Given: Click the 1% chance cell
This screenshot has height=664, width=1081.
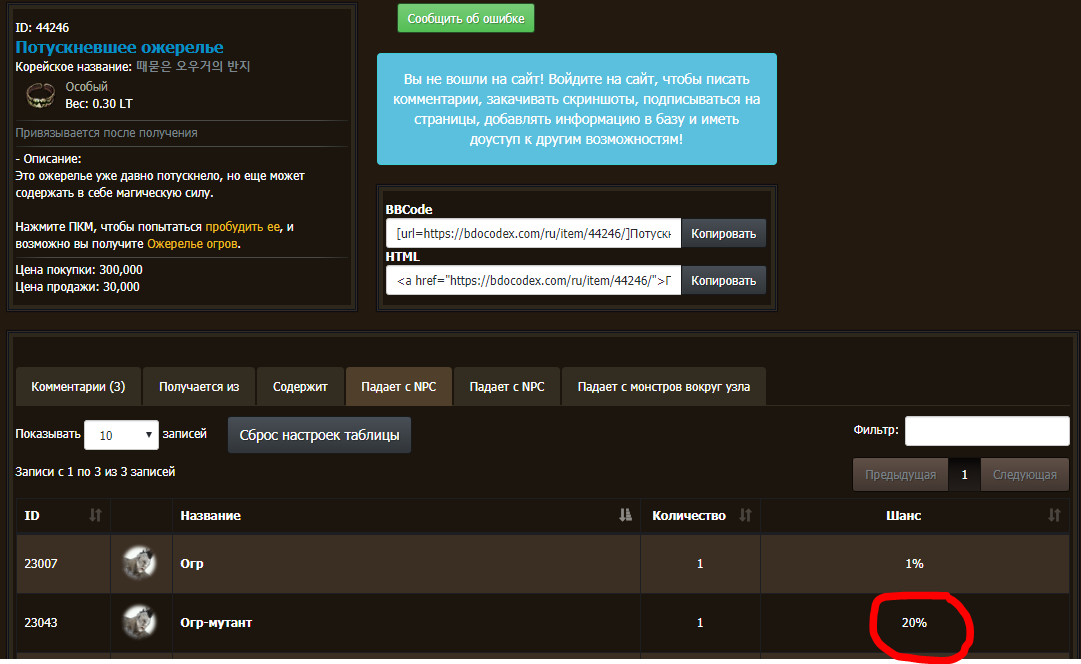Looking at the screenshot, I should point(915,563).
